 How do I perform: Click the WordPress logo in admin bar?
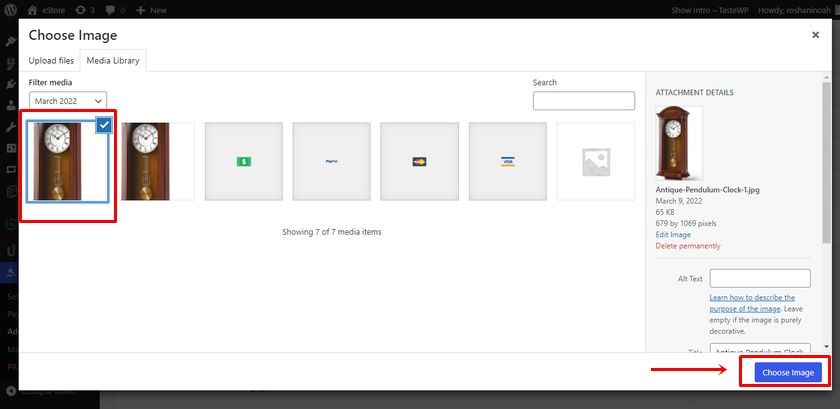coord(11,9)
